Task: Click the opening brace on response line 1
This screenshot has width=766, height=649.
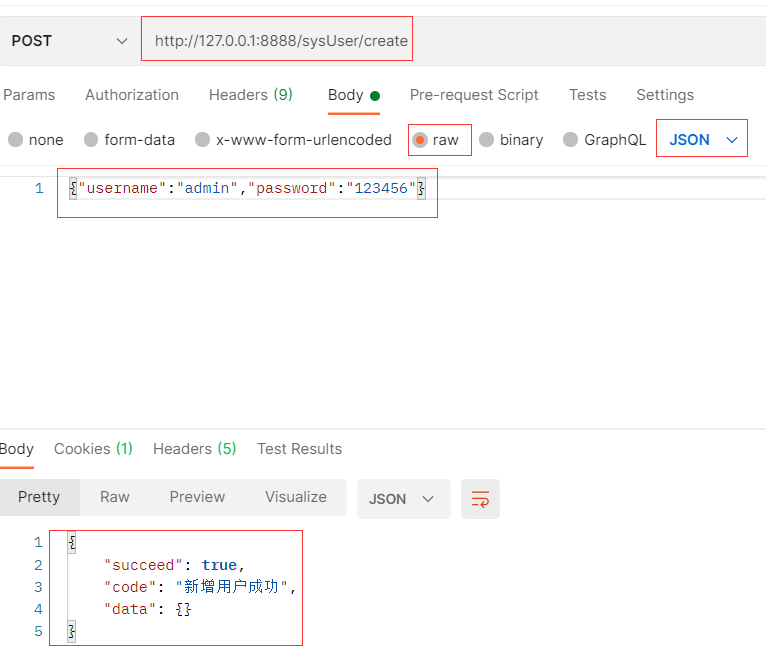Action: point(72,542)
